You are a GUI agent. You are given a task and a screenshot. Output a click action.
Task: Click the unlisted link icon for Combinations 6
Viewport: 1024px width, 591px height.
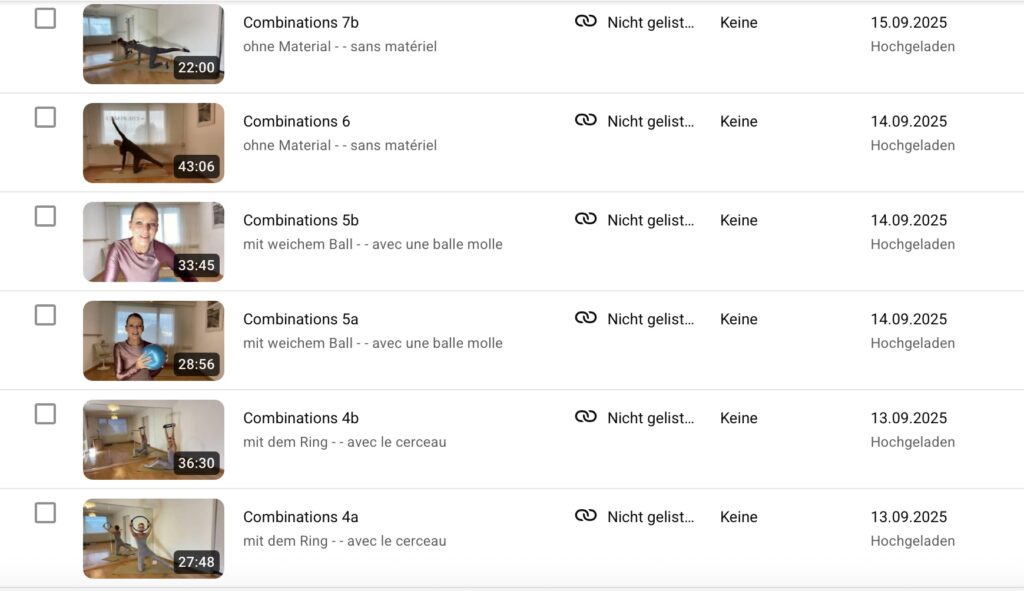pos(586,121)
